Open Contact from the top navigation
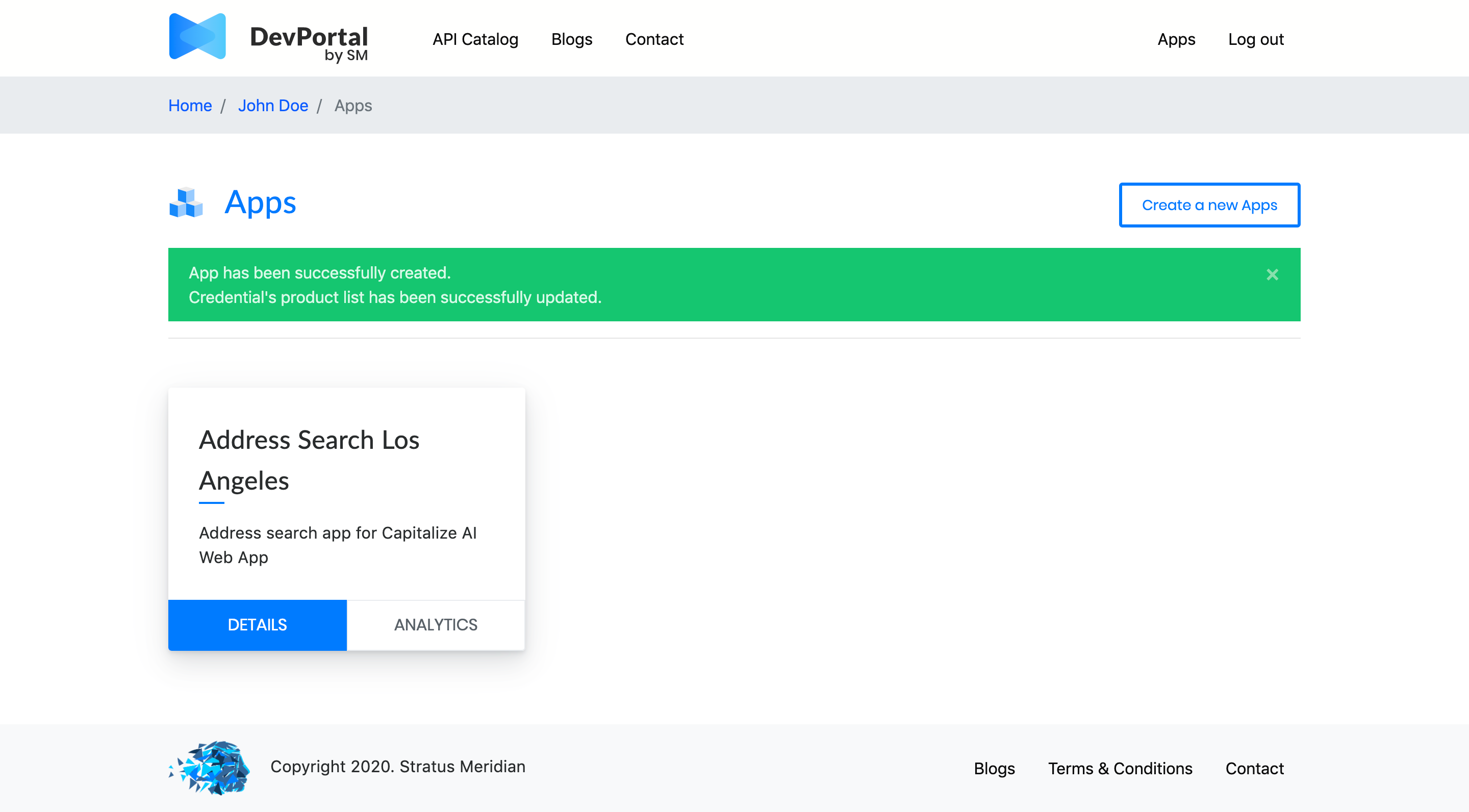The image size is (1469, 812). (x=654, y=39)
